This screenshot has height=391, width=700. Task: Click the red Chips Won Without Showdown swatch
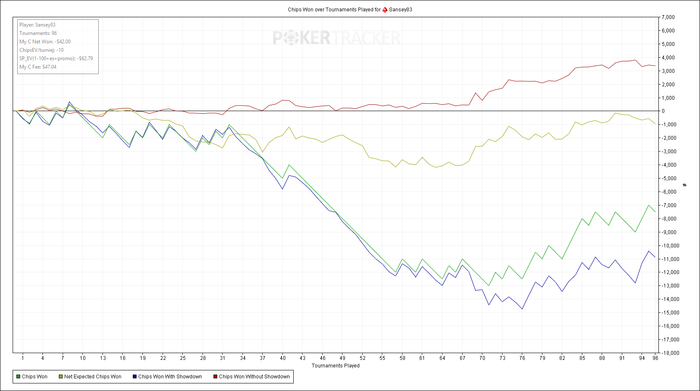coord(215,377)
